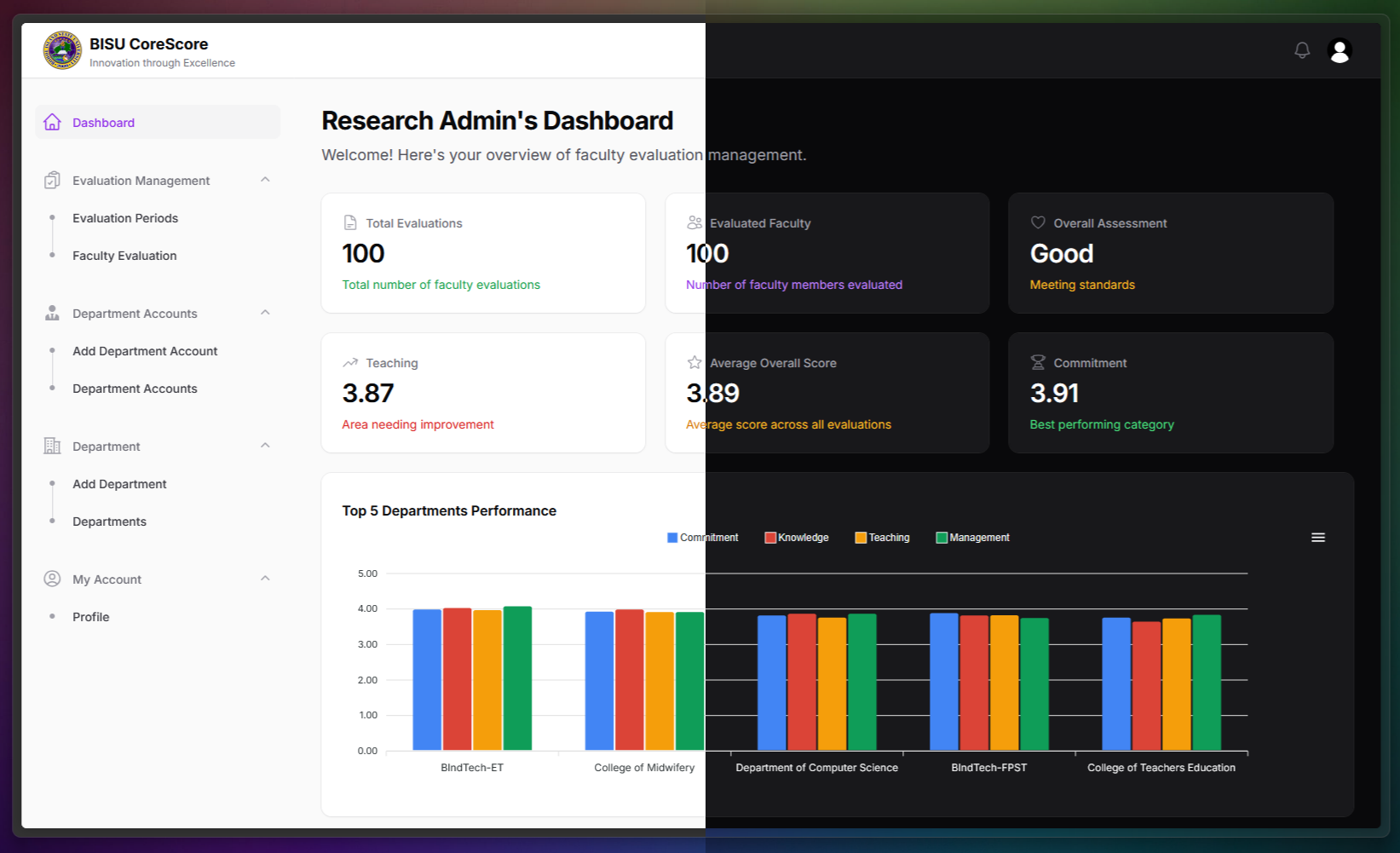Screen dimensions: 1400x853
Task: Click the trophy icon on the Commitment card
Action: (x=1038, y=362)
